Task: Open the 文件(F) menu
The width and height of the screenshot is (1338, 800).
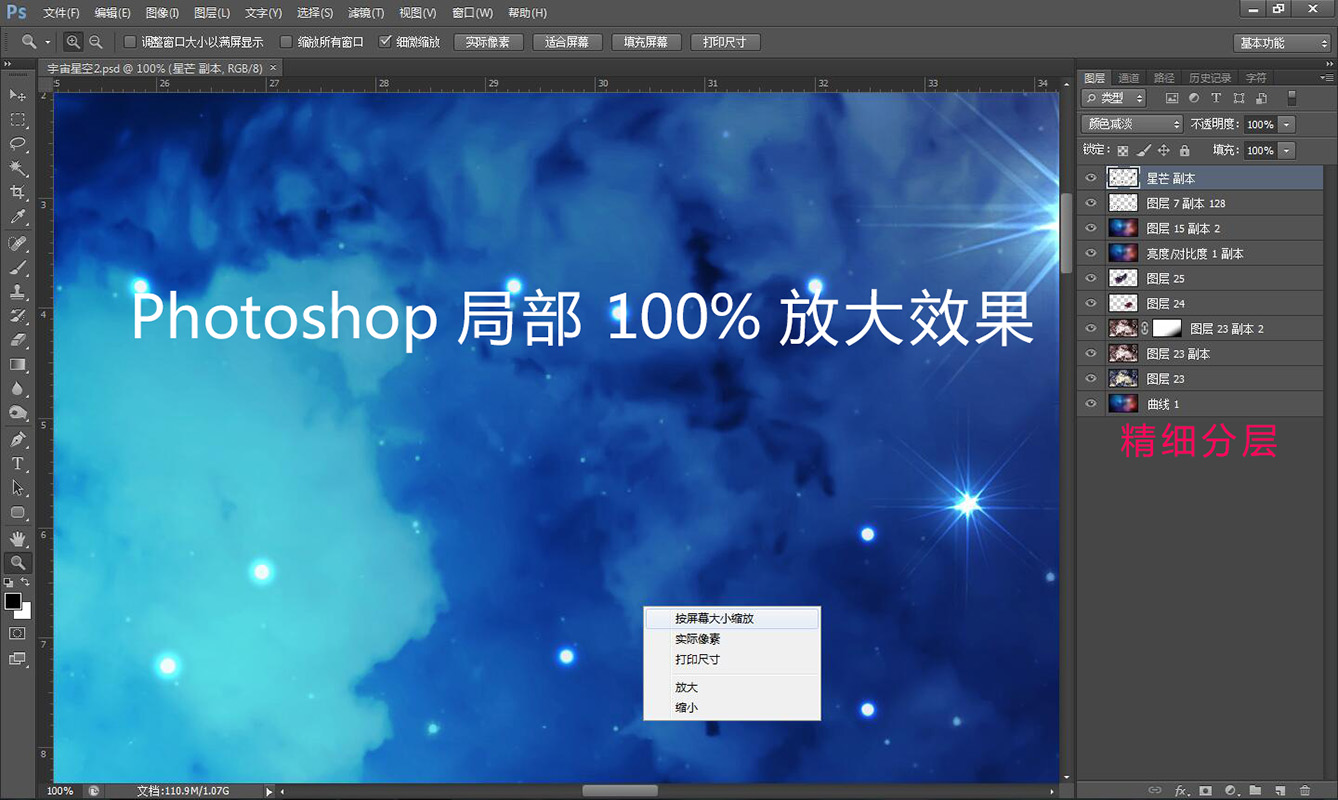Action: pos(62,13)
